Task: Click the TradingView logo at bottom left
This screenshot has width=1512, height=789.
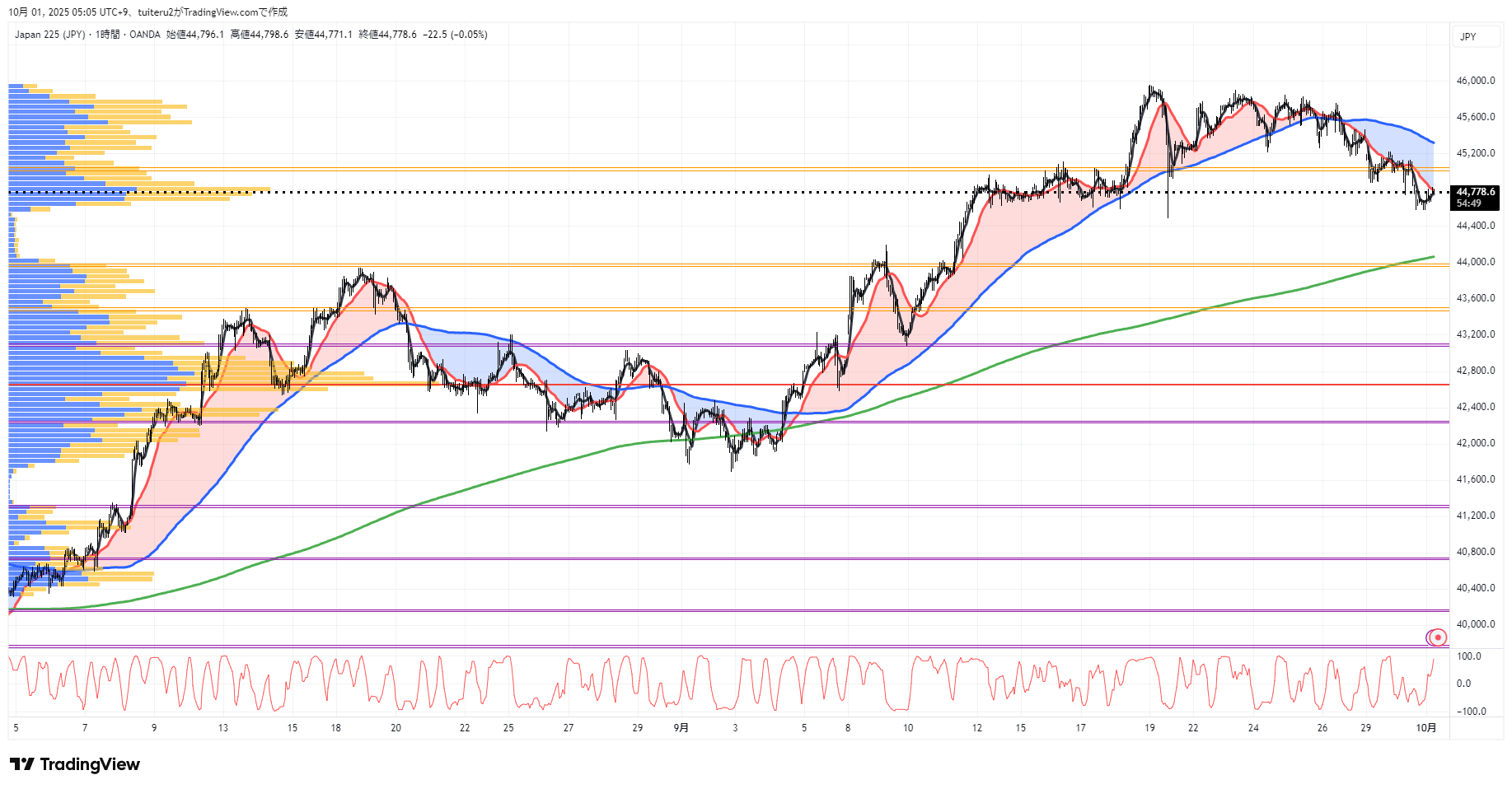Action: coord(75,764)
